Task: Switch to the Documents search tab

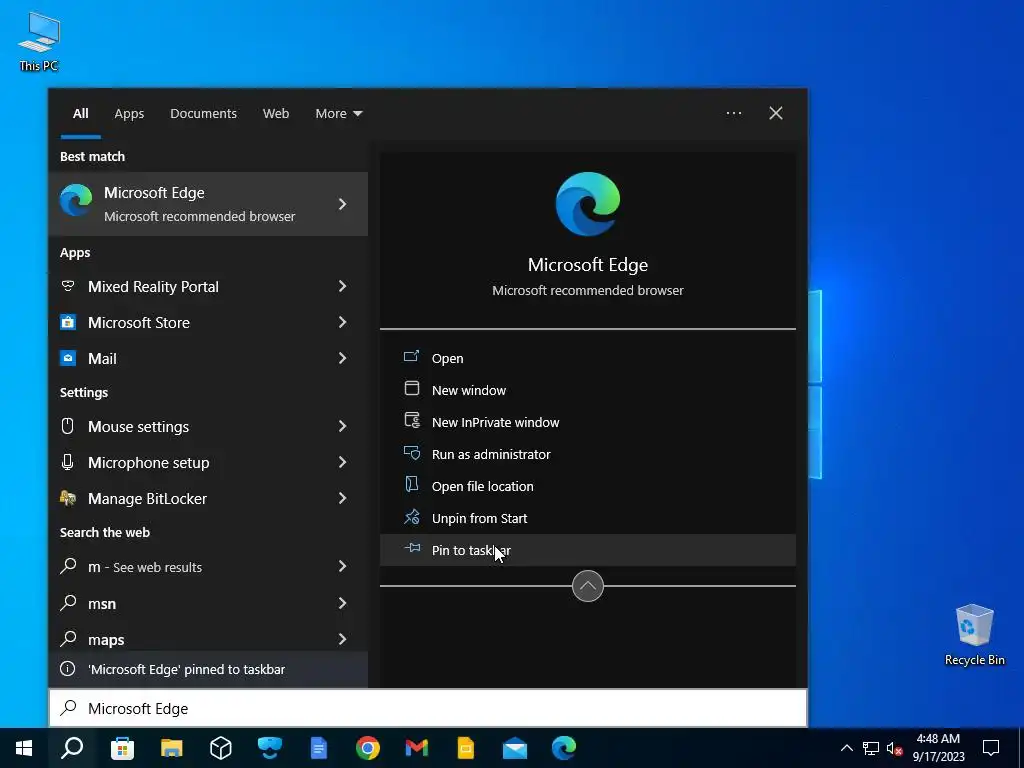Action: pyautogui.click(x=203, y=114)
